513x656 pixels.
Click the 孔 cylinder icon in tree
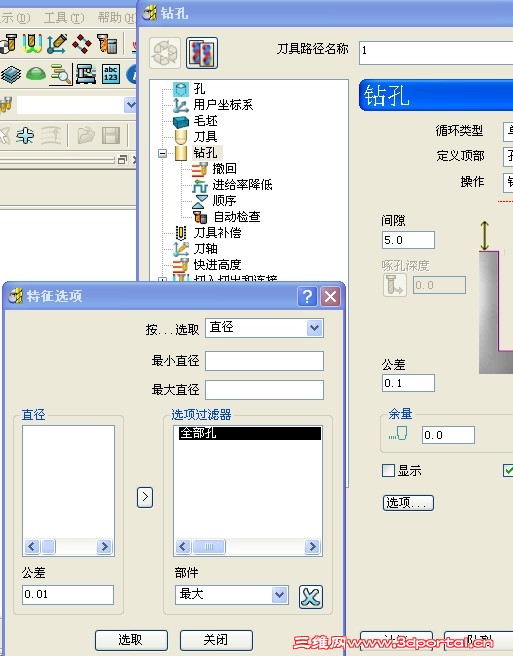pyautogui.click(x=181, y=89)
